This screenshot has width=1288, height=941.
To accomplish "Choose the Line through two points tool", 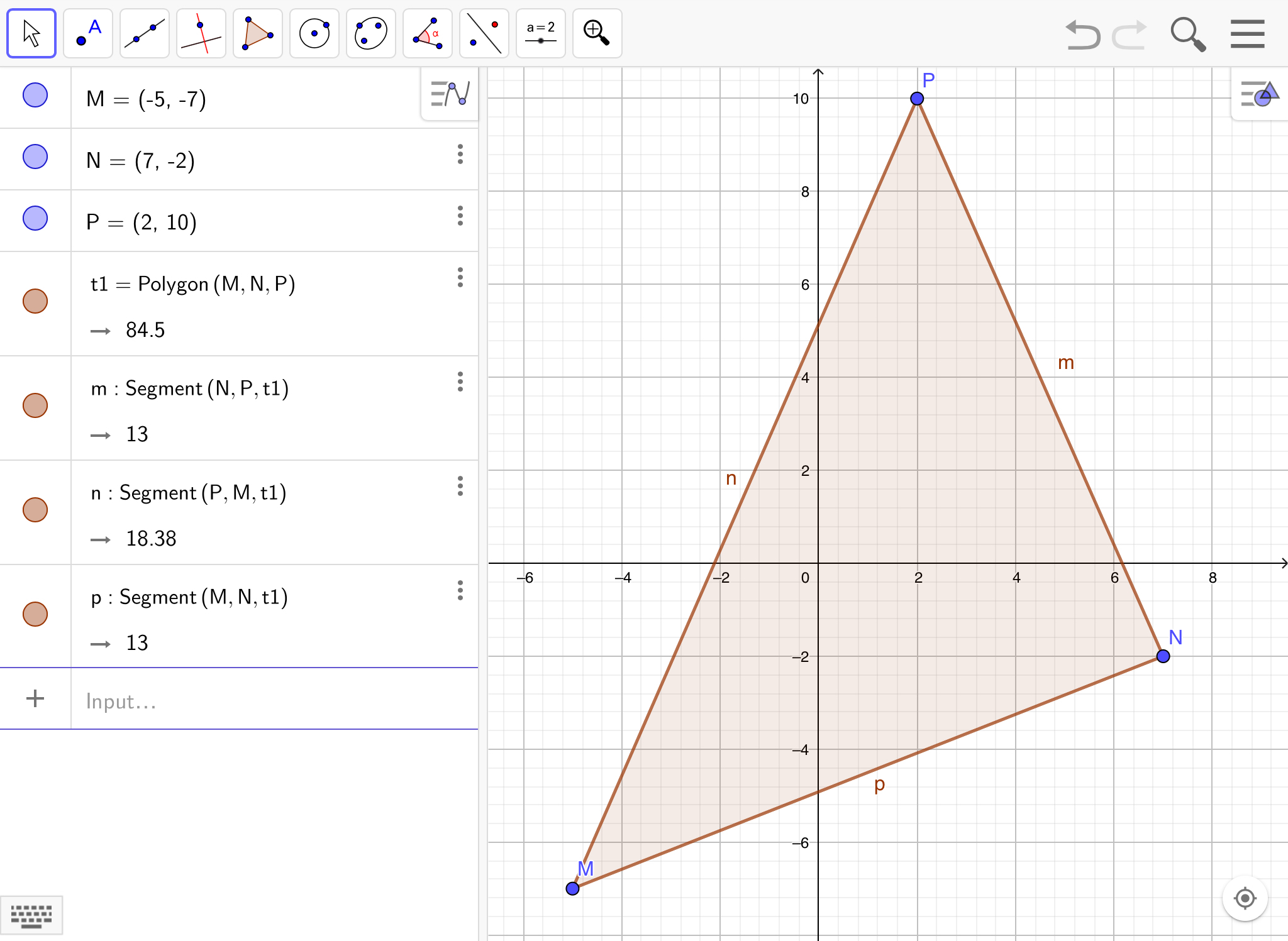I will [145, 33].
